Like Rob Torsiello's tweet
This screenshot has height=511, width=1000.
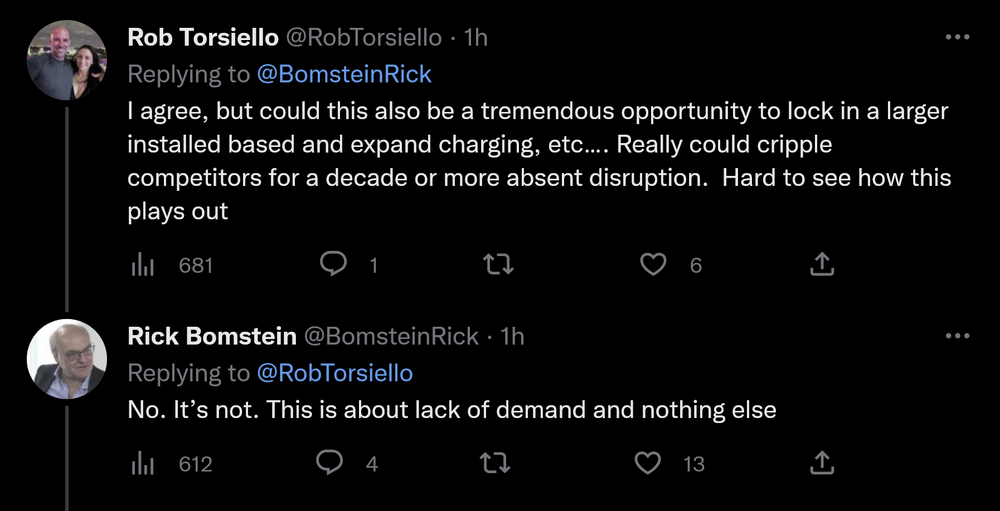pos(653,264)
